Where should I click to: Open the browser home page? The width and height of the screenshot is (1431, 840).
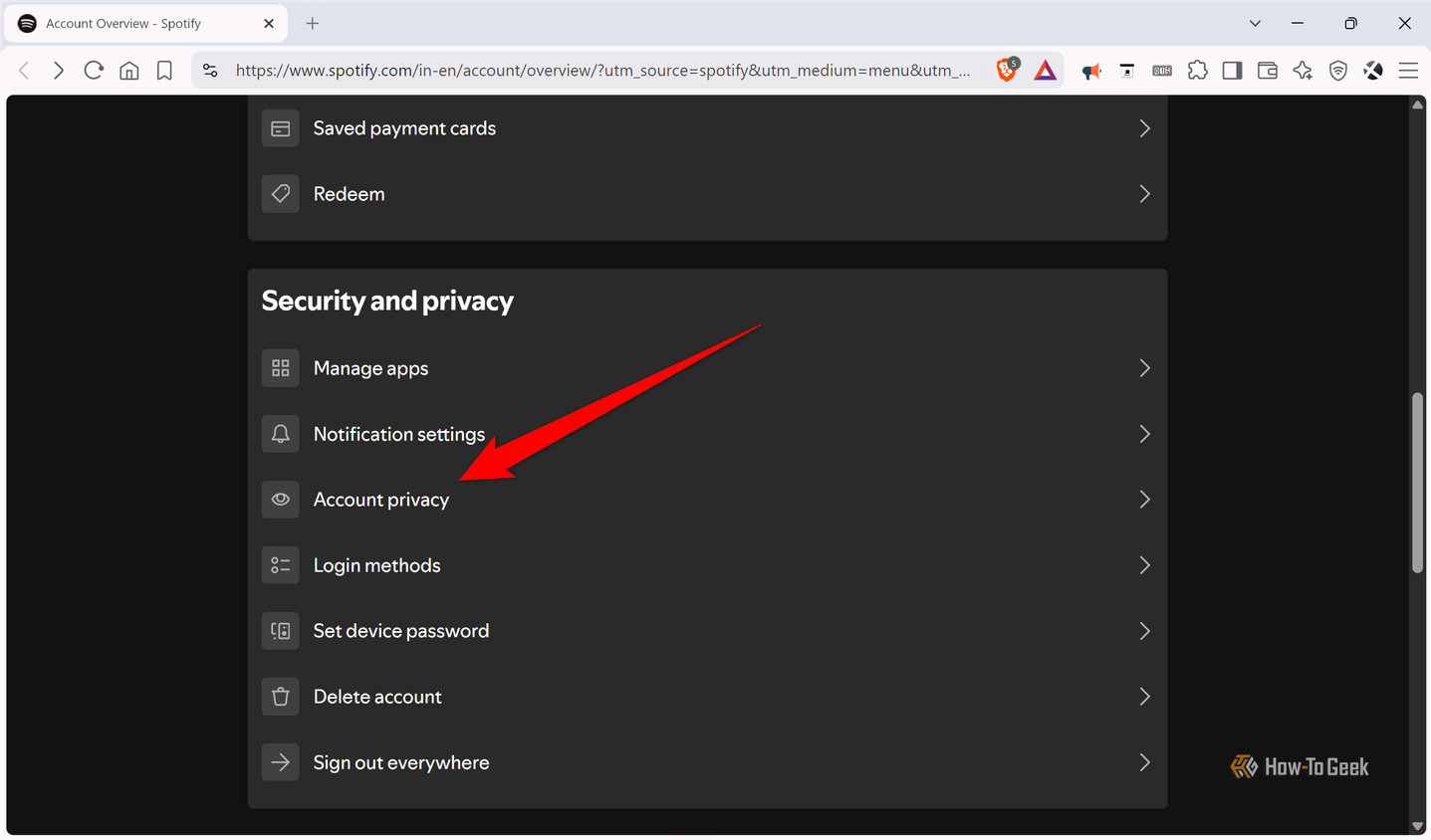129,71
